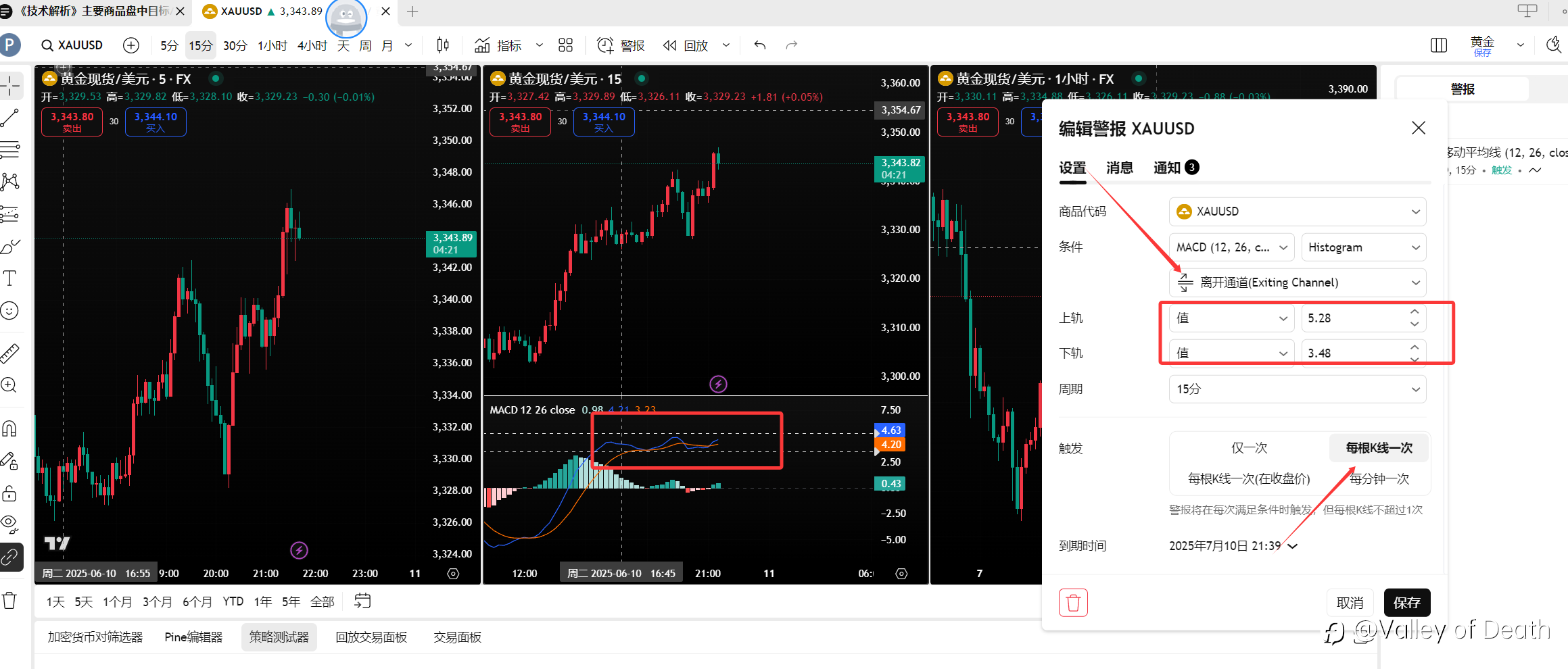1568x669 pixels.
Task: Toggle lock all drawings
Action: pos(10,493)
